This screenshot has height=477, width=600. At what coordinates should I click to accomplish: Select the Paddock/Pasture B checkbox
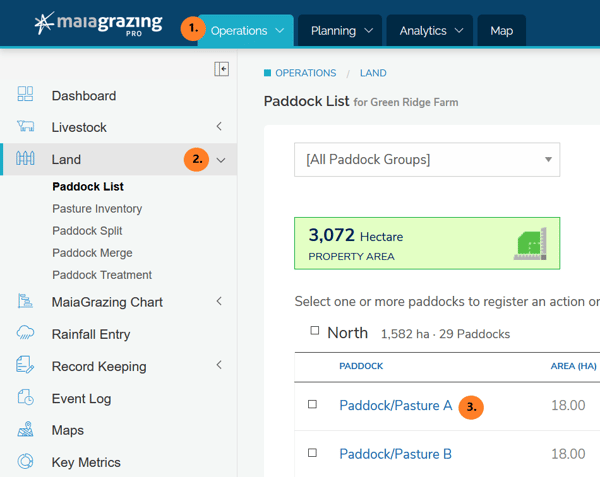pyautogui.click(x=312, y=453)
